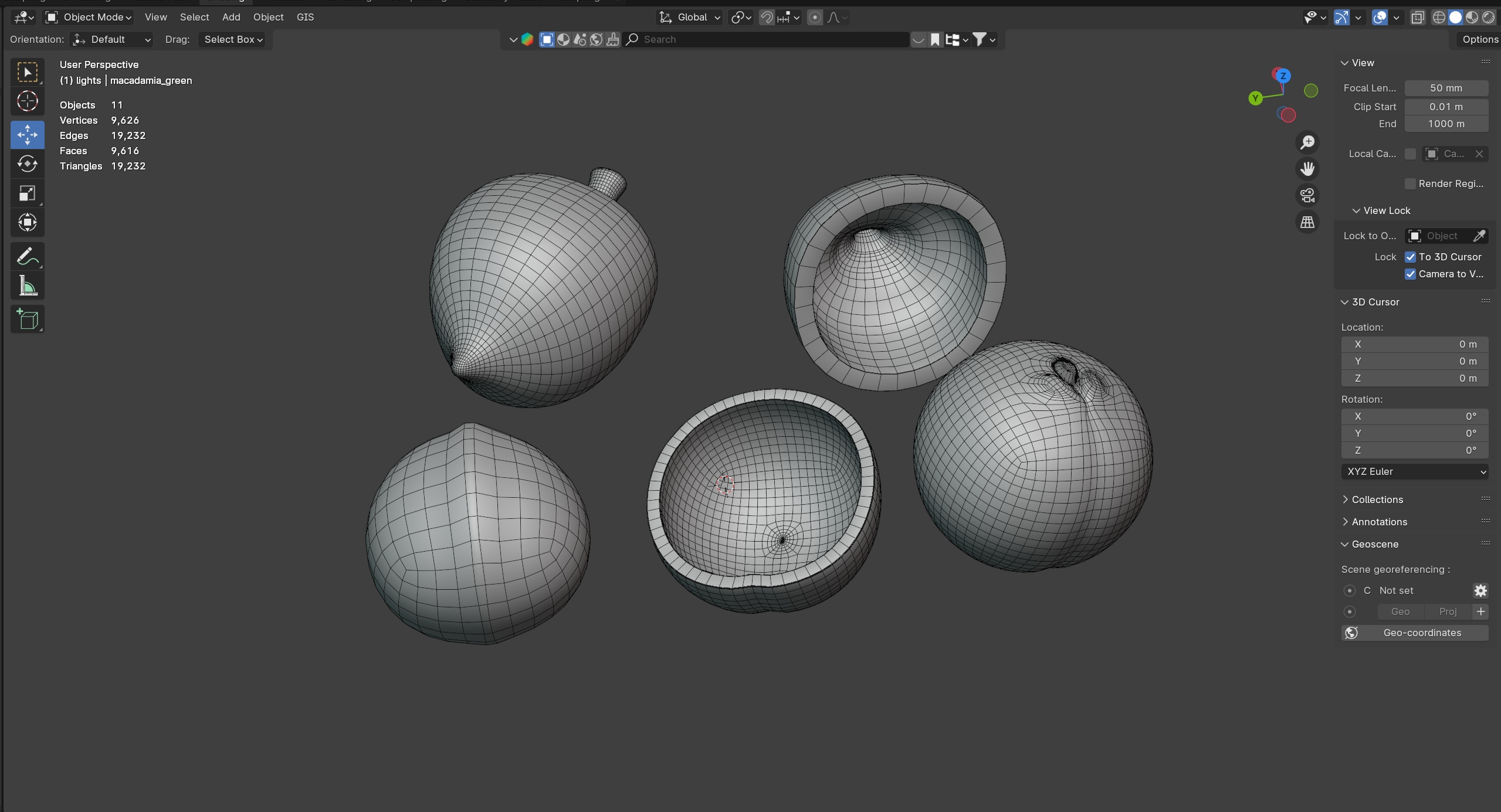This screenshot has height=812, width=1501.
Task: Enable Render Region checkbox
Action: tap(1411, 184)
